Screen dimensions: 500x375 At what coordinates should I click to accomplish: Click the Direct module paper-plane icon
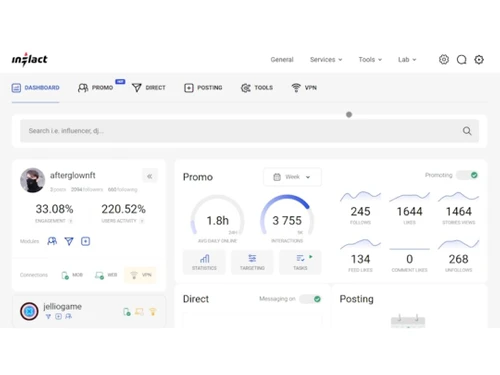click(69, 241)
